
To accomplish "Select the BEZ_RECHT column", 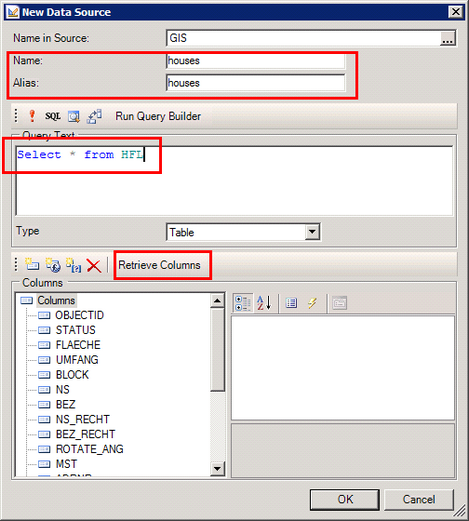I will 85,434.
